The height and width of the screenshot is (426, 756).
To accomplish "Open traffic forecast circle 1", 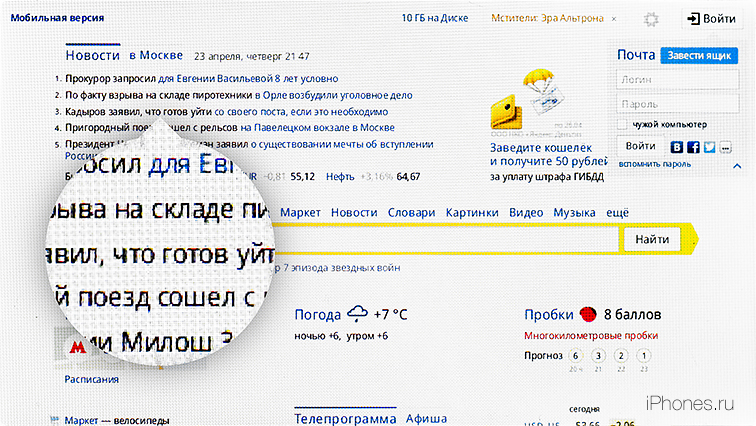I will [x=644, y=356].
